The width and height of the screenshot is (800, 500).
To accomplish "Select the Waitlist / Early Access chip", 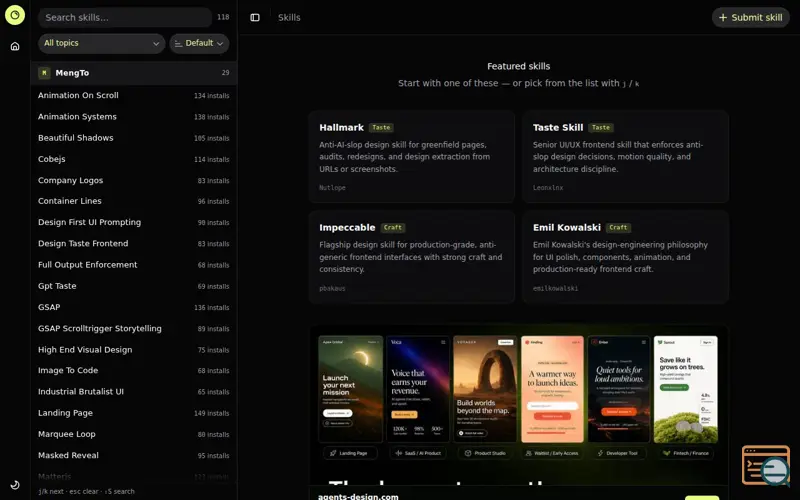I will point(552,453).
